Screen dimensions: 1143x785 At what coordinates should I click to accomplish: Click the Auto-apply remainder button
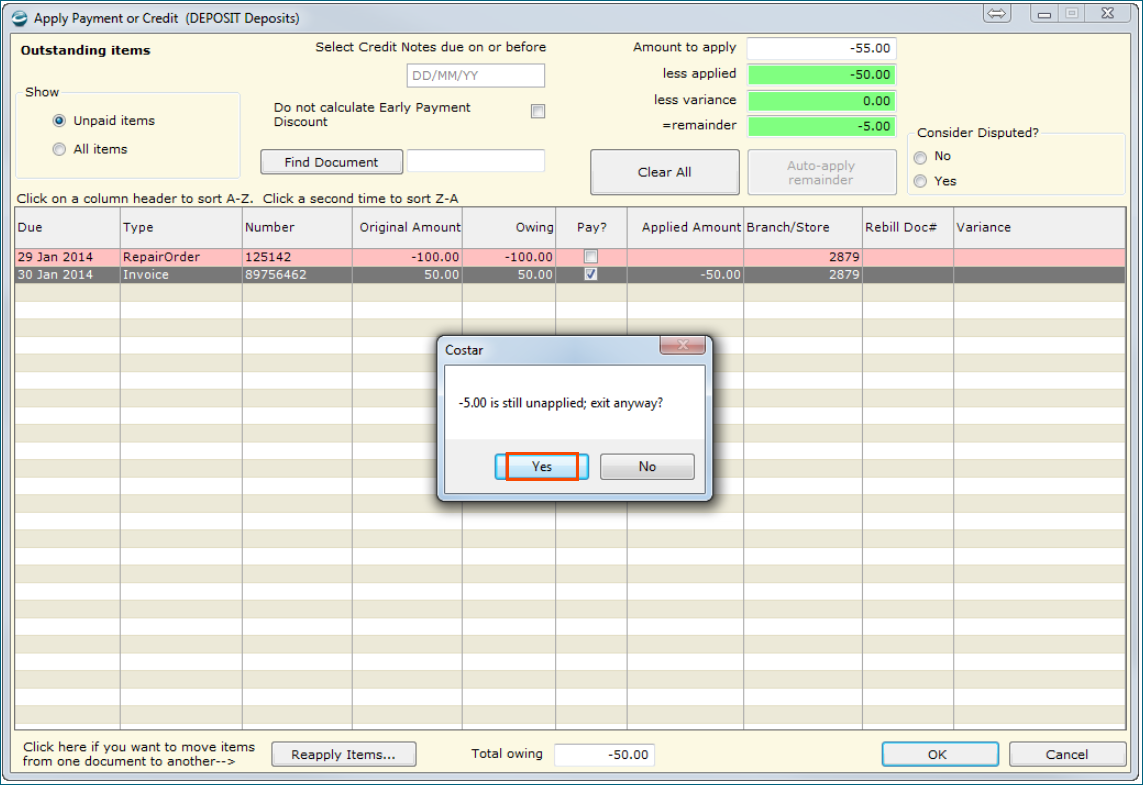click(822, 172)
